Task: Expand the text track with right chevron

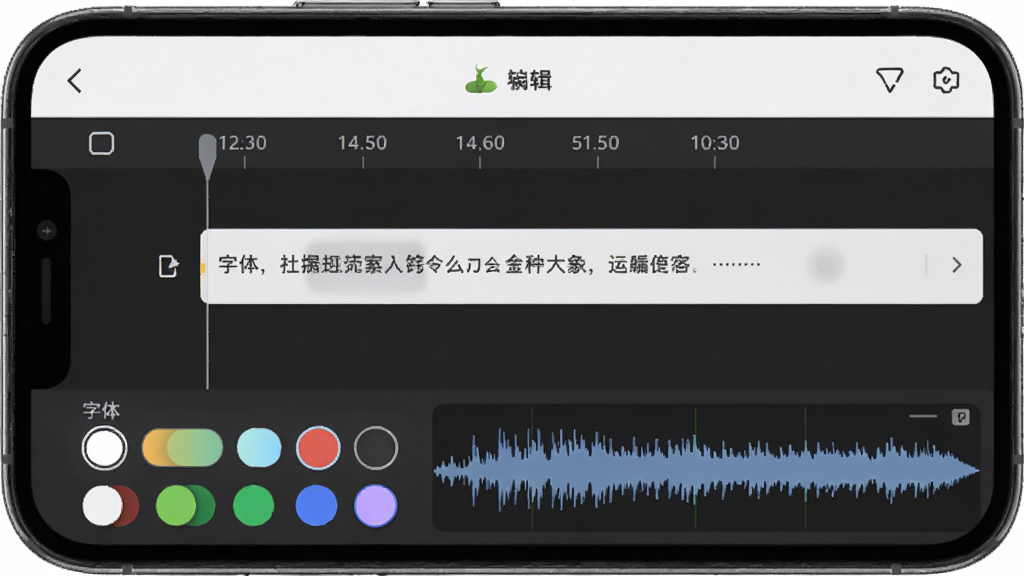Action: [957, 264]
